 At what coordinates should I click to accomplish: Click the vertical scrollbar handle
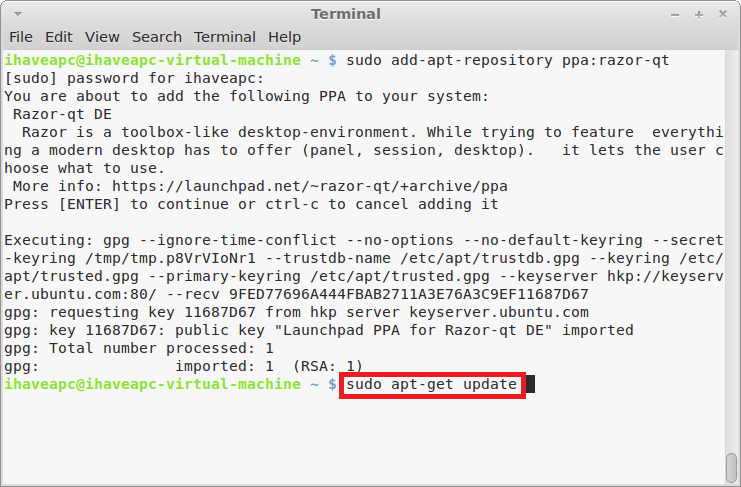coord(731,467)
